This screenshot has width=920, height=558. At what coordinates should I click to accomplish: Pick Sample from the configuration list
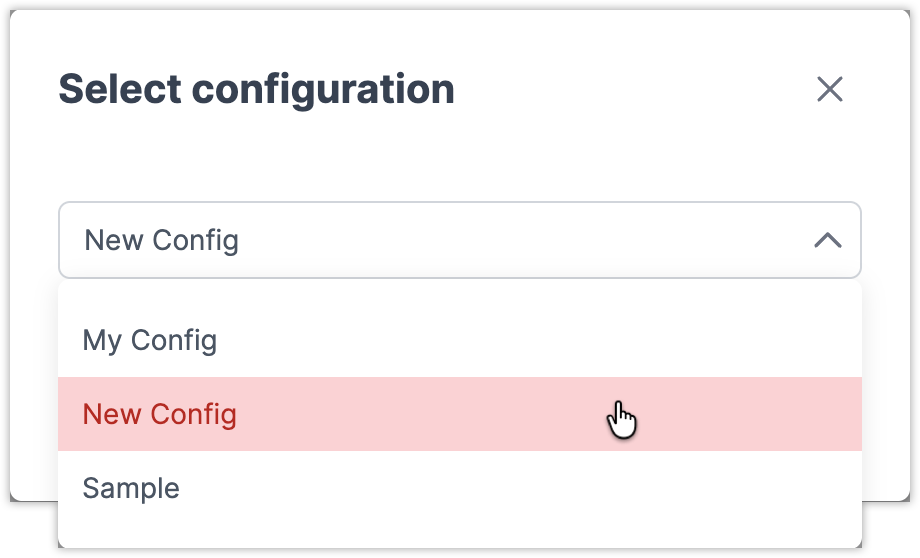(131, 488)
